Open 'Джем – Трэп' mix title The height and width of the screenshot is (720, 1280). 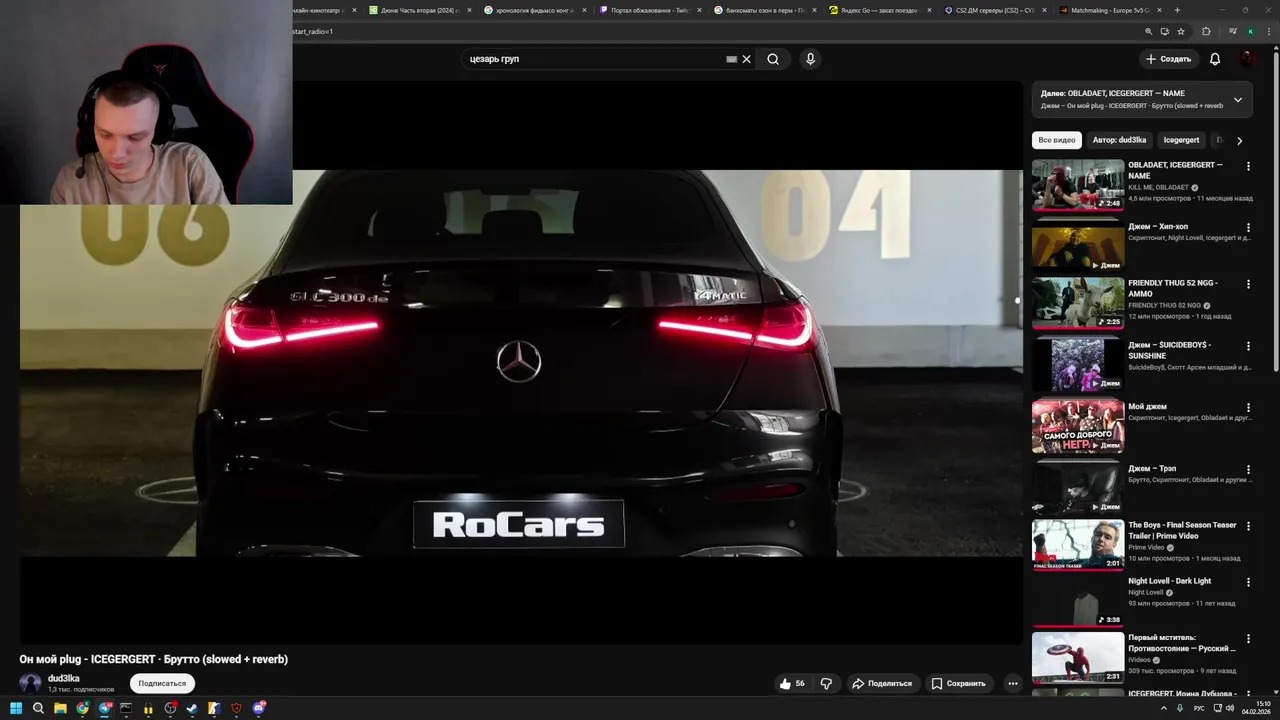[x=1152, y=469]
